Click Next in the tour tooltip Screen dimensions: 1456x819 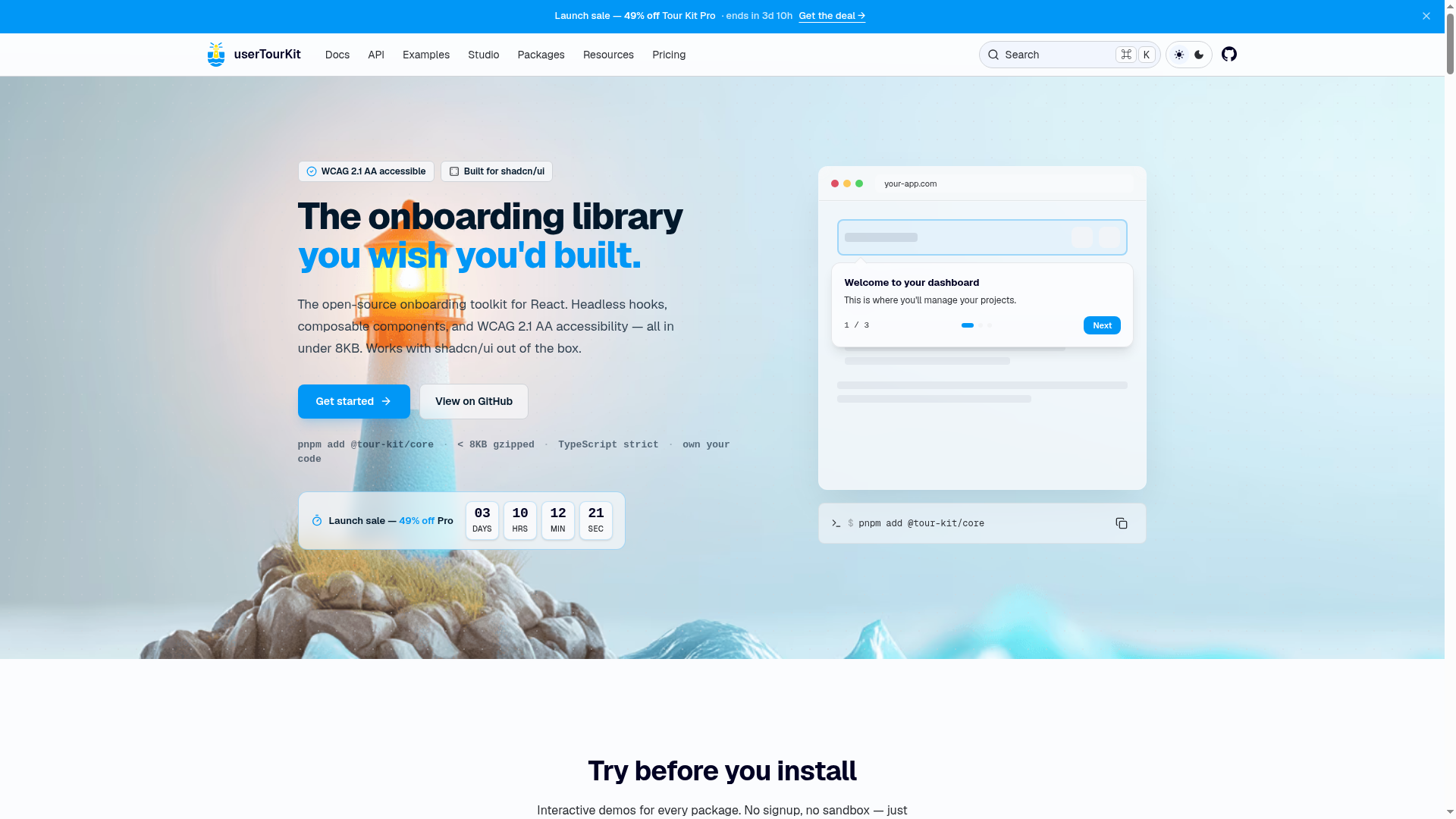click(x=1102, y=325)
